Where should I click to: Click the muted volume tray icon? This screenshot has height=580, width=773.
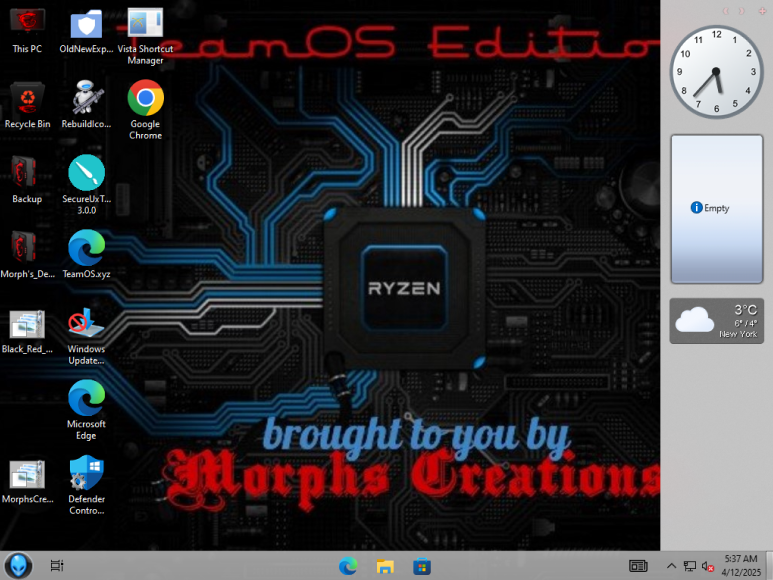coord(708,567)
